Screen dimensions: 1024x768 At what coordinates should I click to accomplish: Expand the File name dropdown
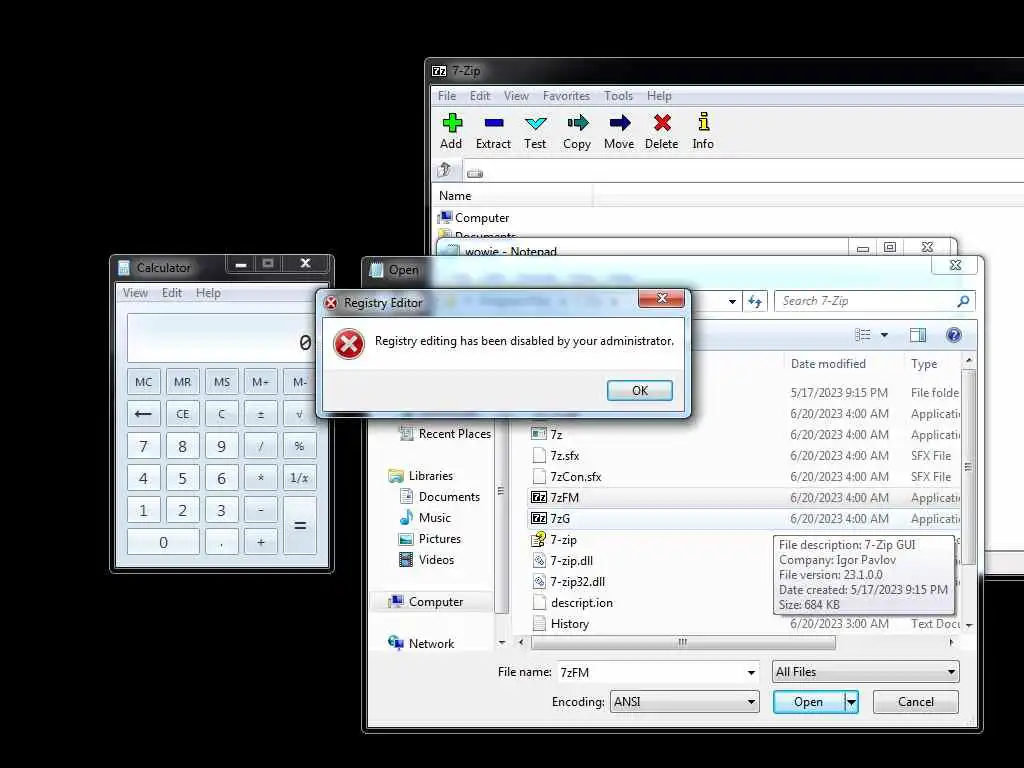tap(751, 672)
